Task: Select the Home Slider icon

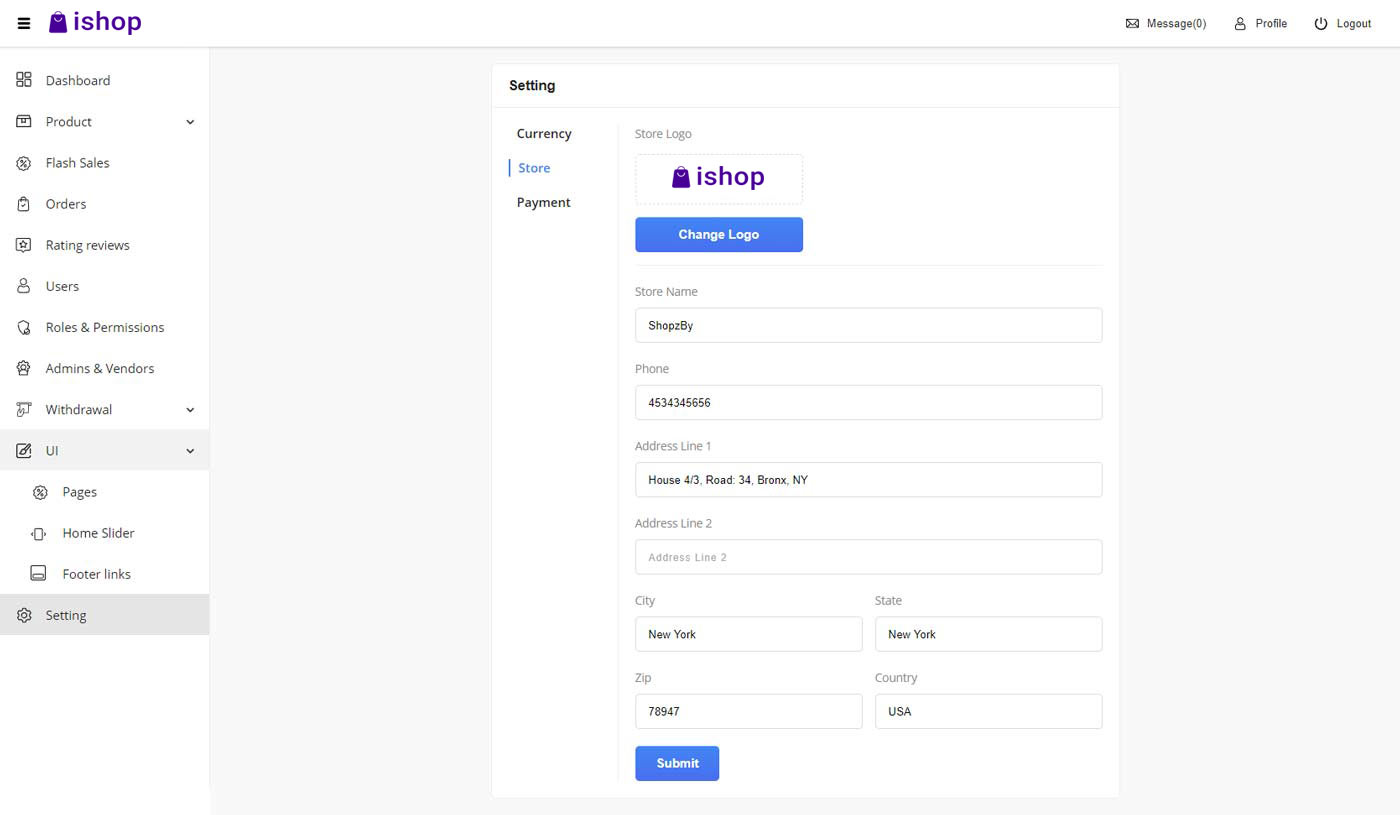Action: tap(40, 532)
